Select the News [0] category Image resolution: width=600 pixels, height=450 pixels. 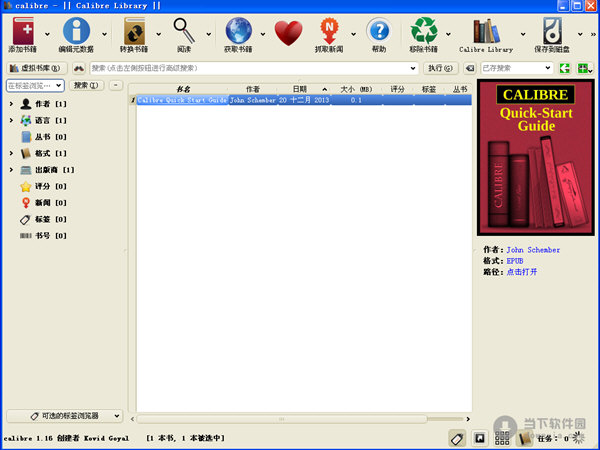43,202
